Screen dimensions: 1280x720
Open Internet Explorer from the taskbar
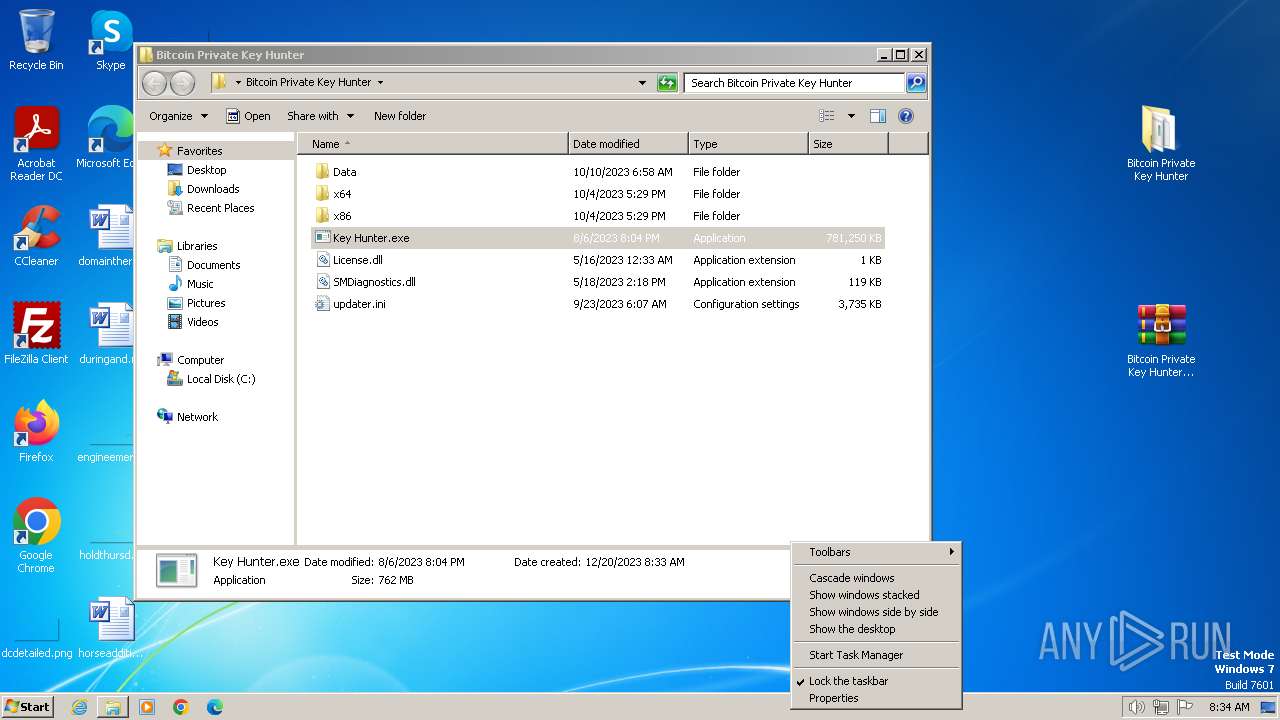[x=79, y=707]
